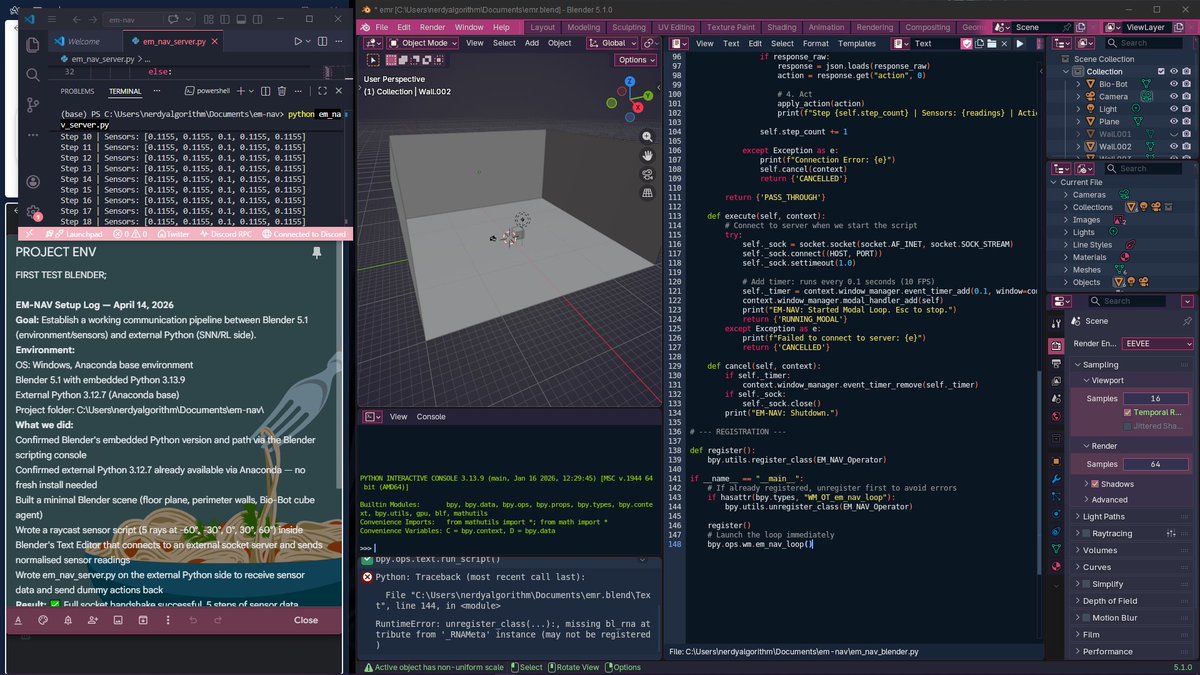Expand the Bio-Bot outliner item
The image size is (1200, 675).
pos(1078,84)
